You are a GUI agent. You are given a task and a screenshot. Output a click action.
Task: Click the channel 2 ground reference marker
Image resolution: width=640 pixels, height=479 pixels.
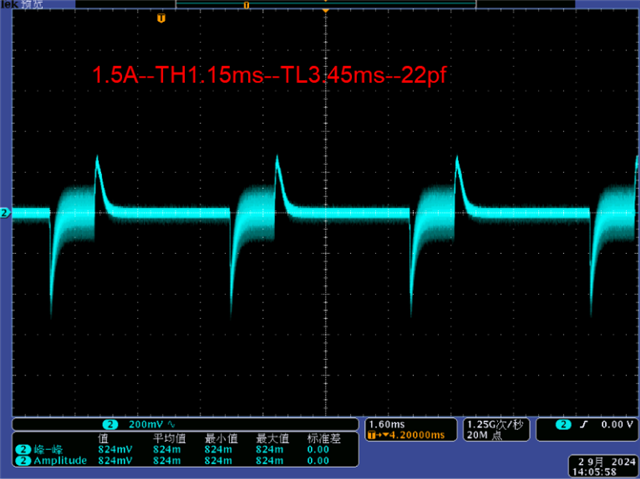[x=5, y=213]
